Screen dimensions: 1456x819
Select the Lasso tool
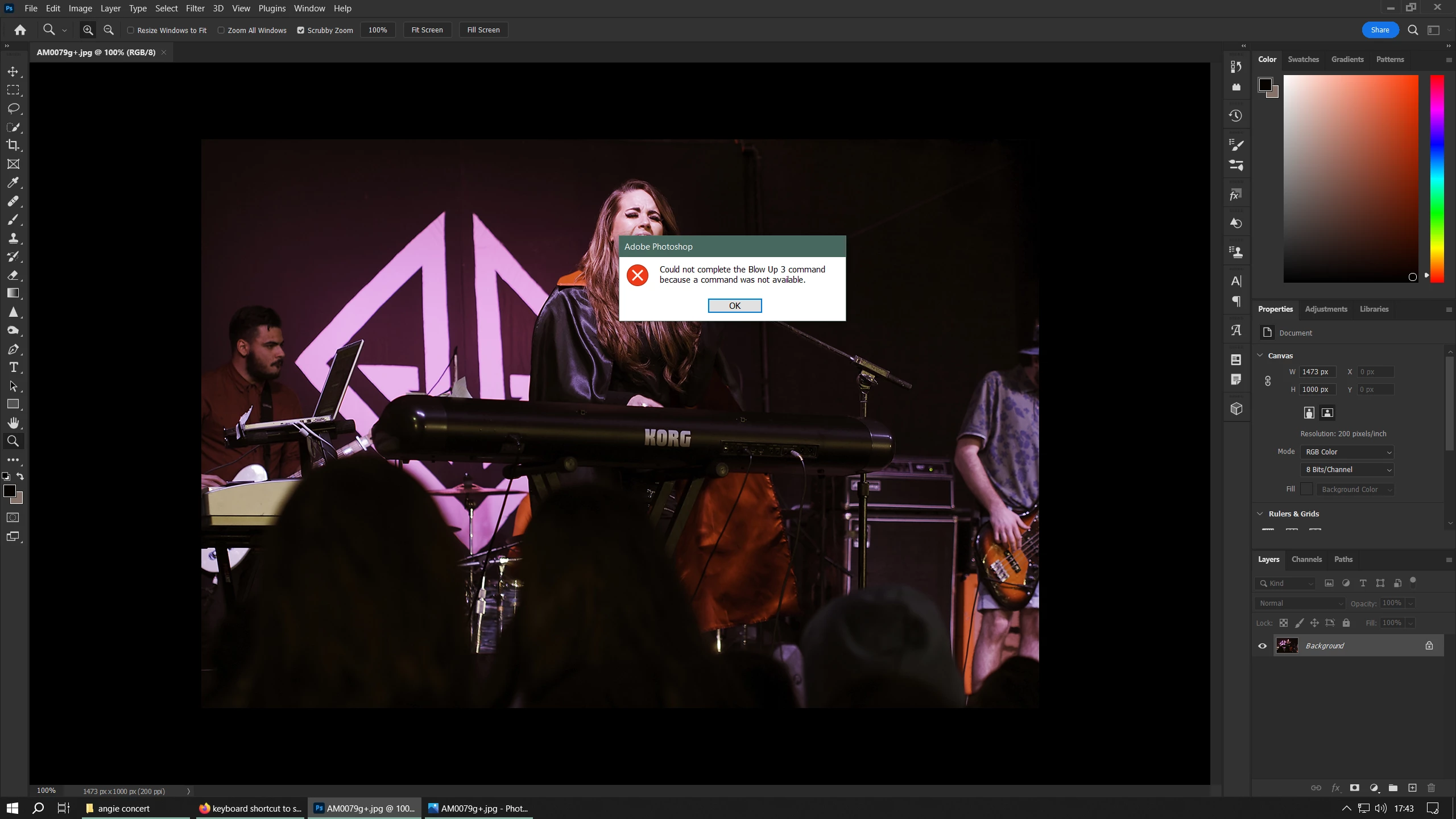(x=13, y=108)
